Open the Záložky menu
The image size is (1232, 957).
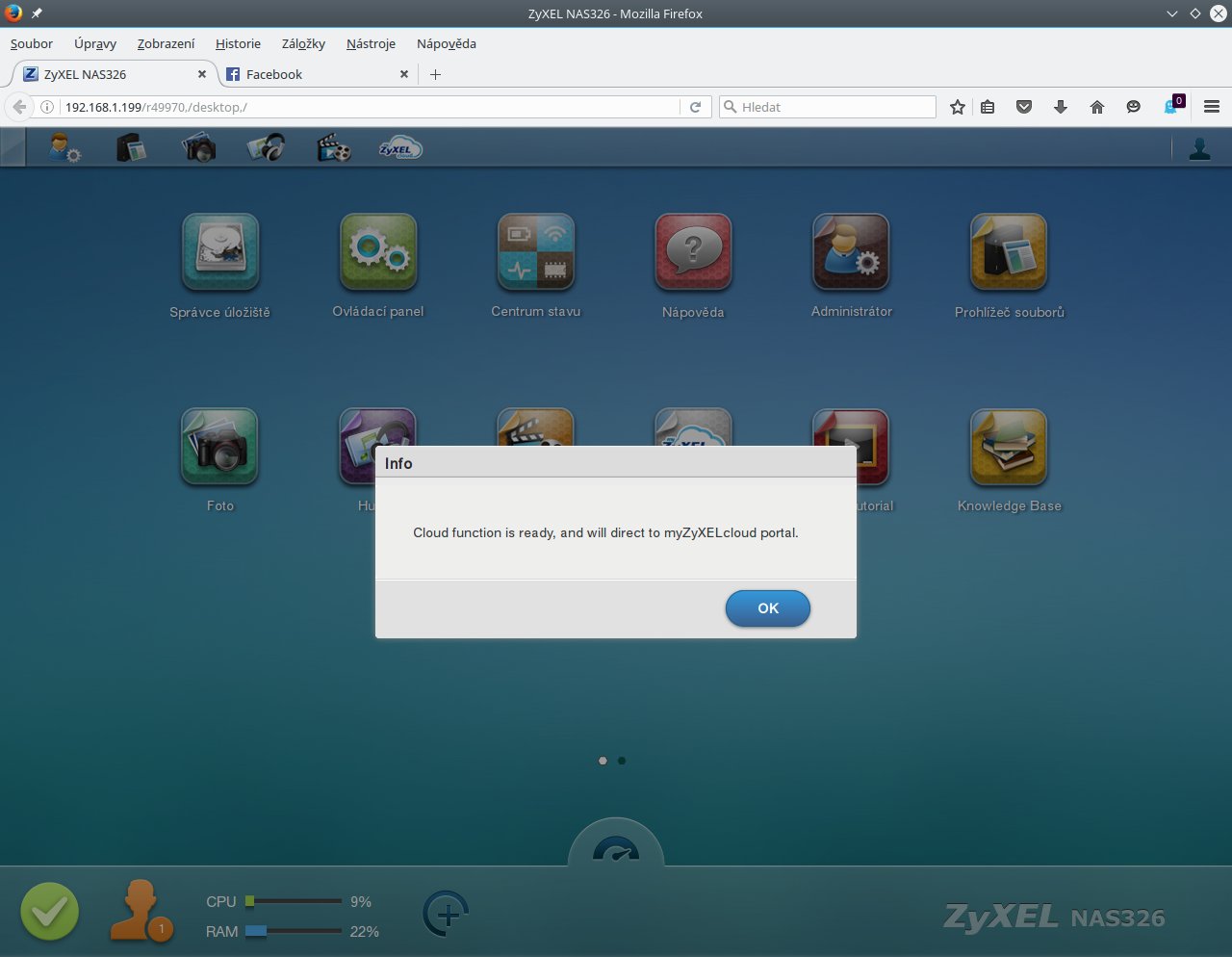(303, 43)
